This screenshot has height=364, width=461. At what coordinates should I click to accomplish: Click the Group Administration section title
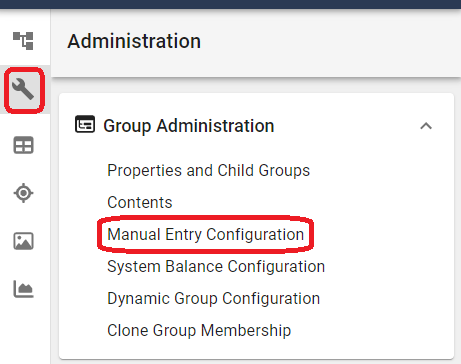(x=189, y=126)
